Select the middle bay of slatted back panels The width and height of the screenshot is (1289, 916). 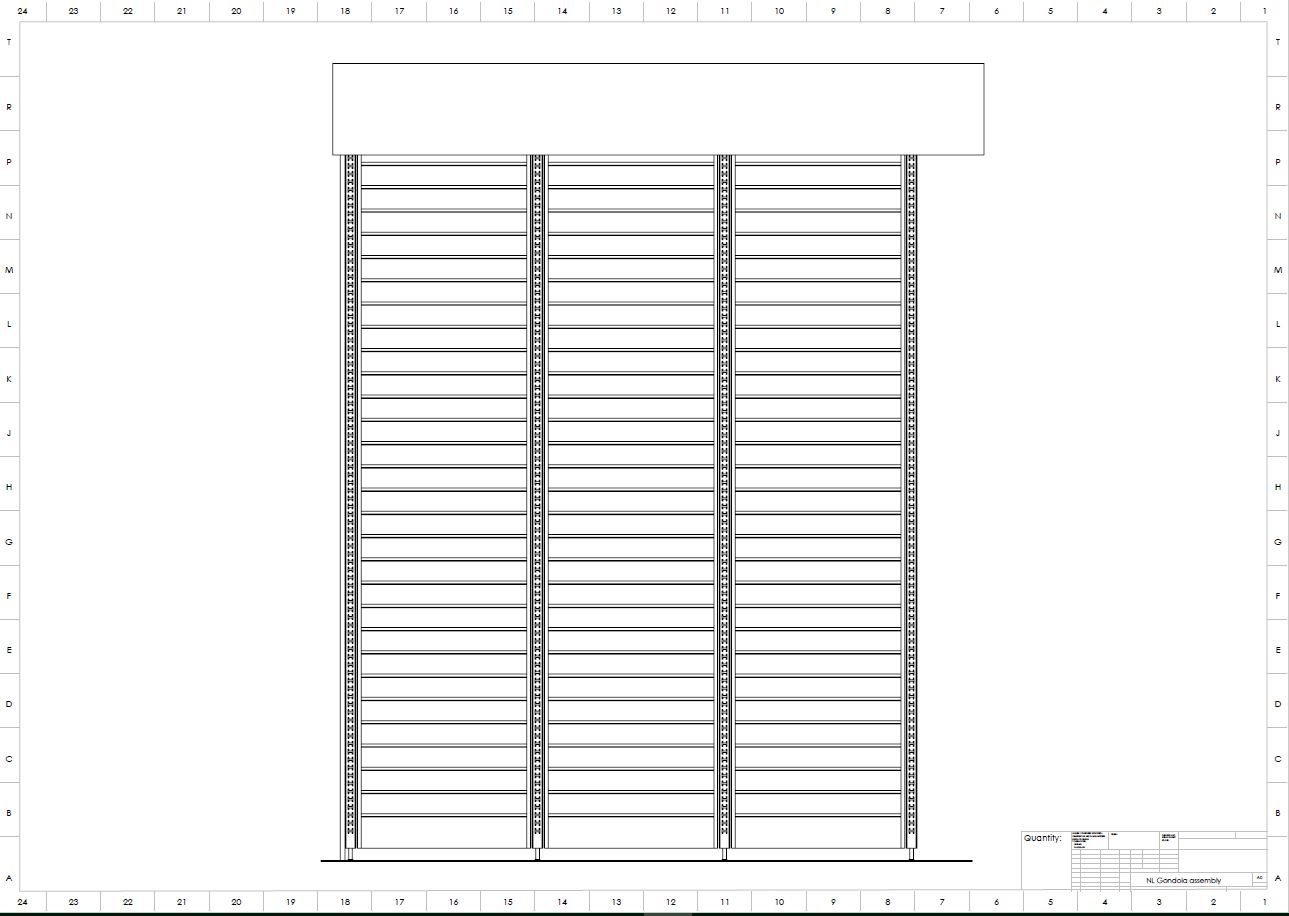[x=631, y=500]
